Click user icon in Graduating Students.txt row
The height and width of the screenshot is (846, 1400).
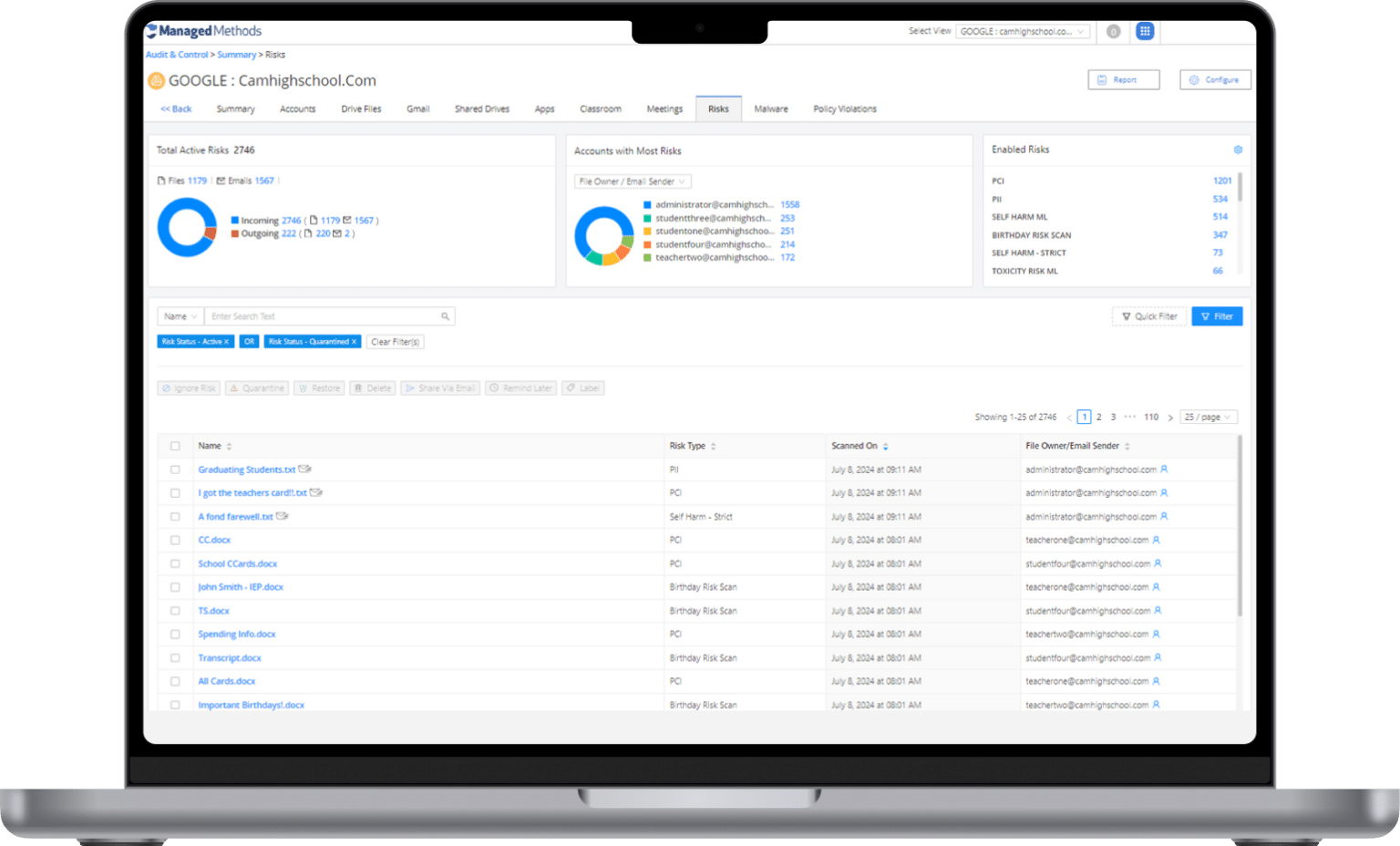click(x=1164, y=469)
